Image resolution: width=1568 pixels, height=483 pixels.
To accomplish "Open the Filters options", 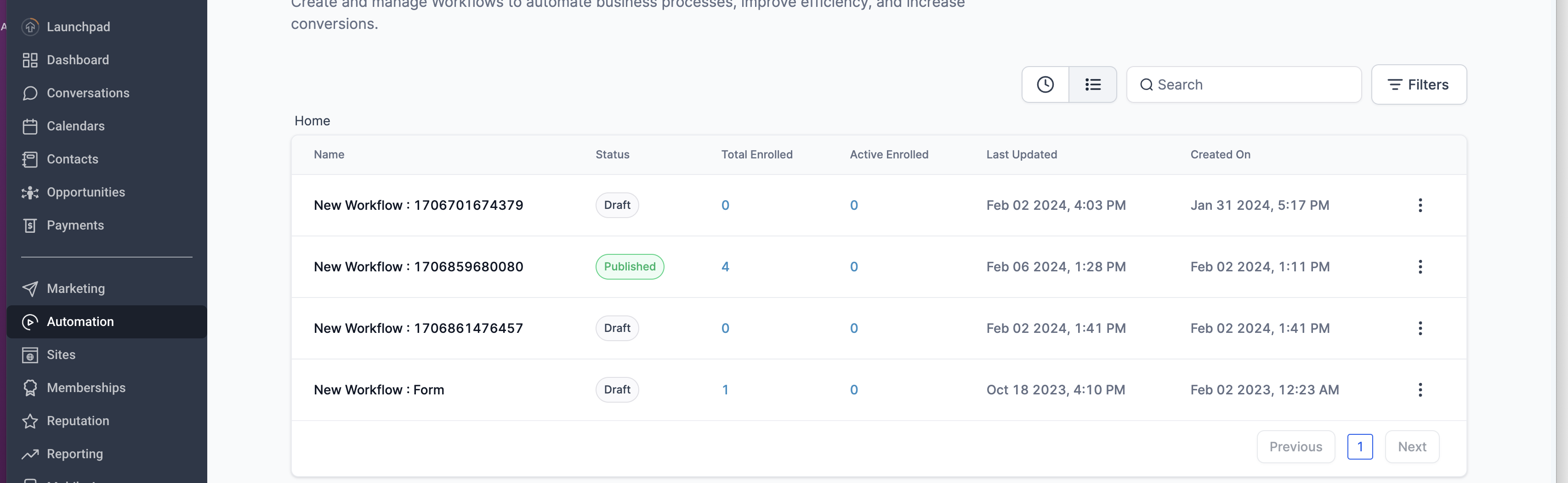I will tap(1418, 84).
